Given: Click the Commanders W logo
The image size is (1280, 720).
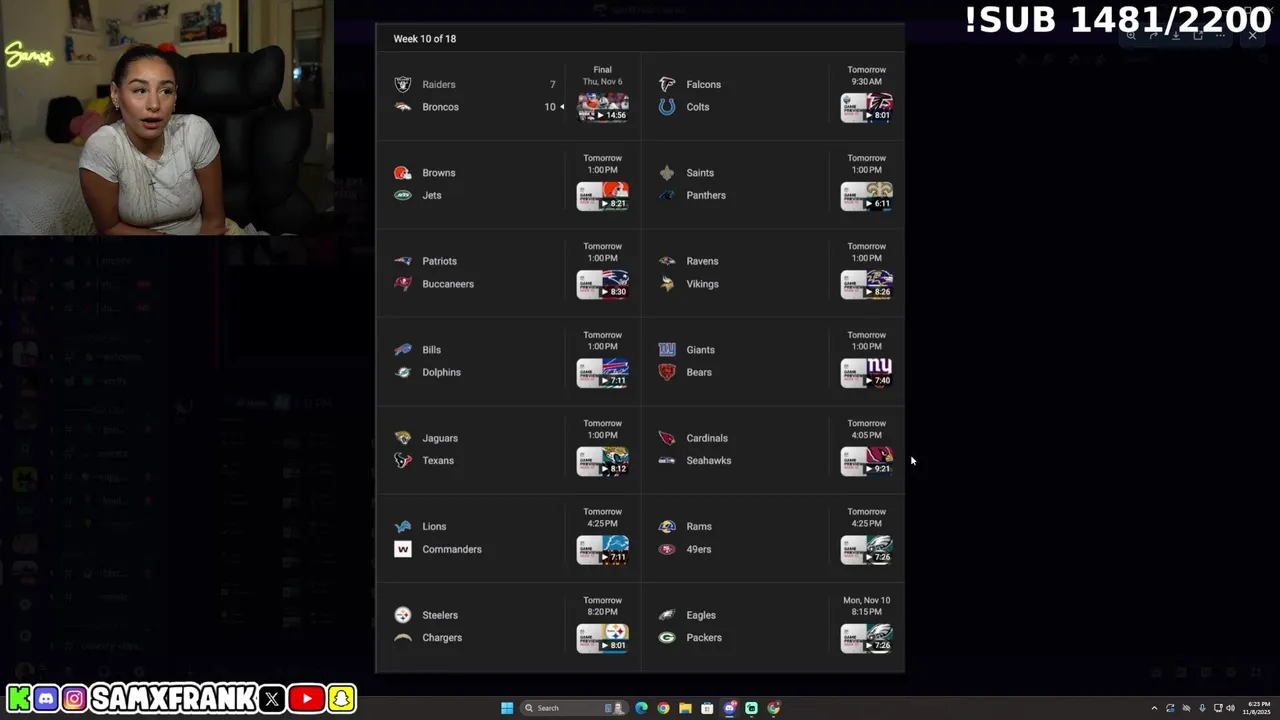Looking at the screenshot, I should tap(403, 549).
